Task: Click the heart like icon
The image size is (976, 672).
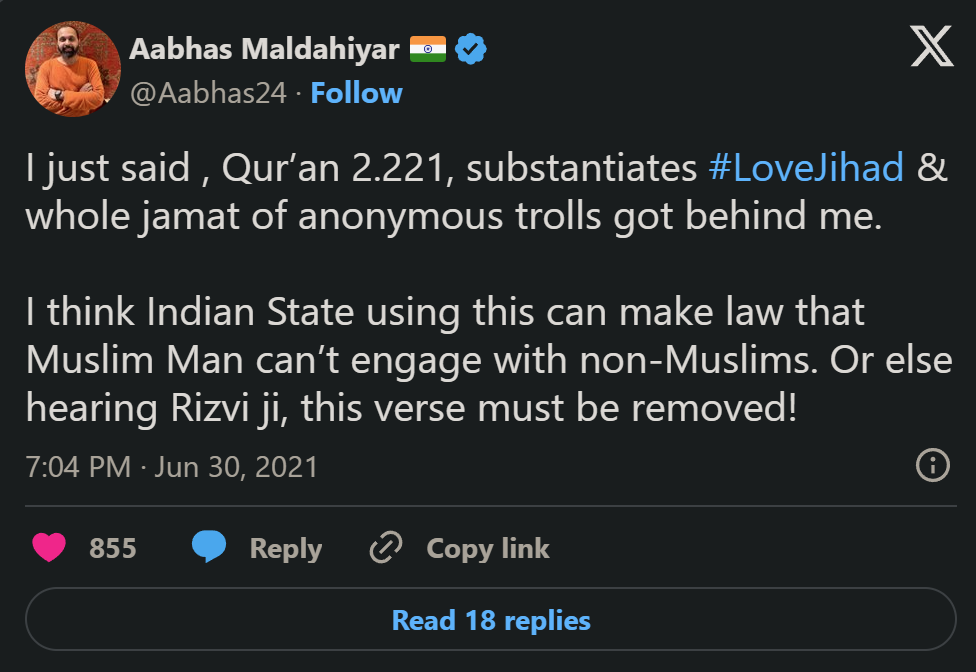Action: coord(49,548)
